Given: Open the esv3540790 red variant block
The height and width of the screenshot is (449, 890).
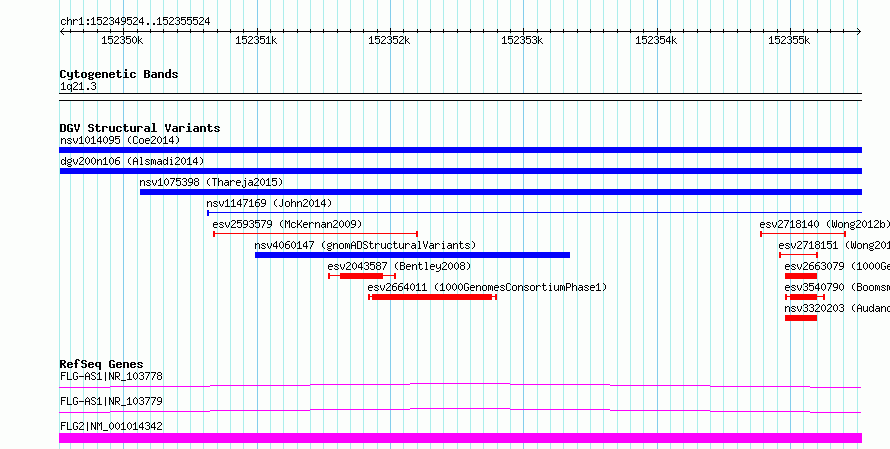Looking at the screenshot, I should pos(805,297).
